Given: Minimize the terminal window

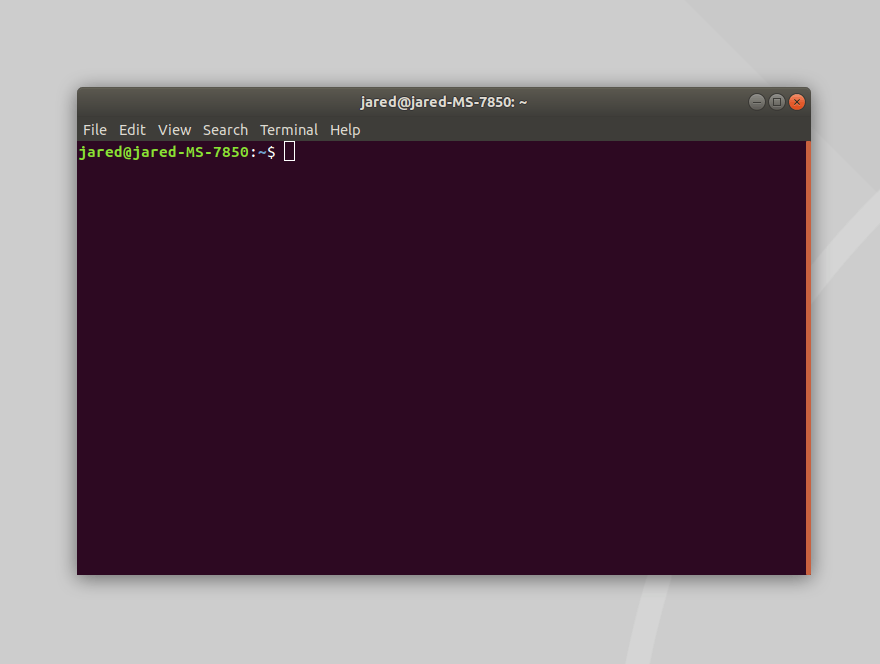Looking at the screenshot, I should pos(757,102).
